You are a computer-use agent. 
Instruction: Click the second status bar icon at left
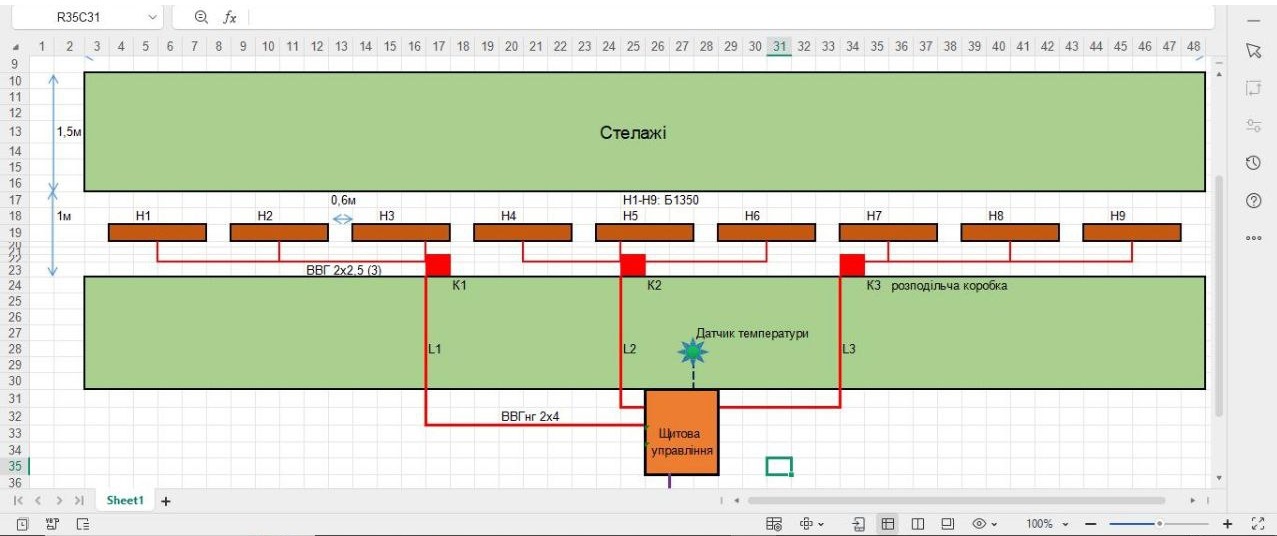(x=53, y=524)
